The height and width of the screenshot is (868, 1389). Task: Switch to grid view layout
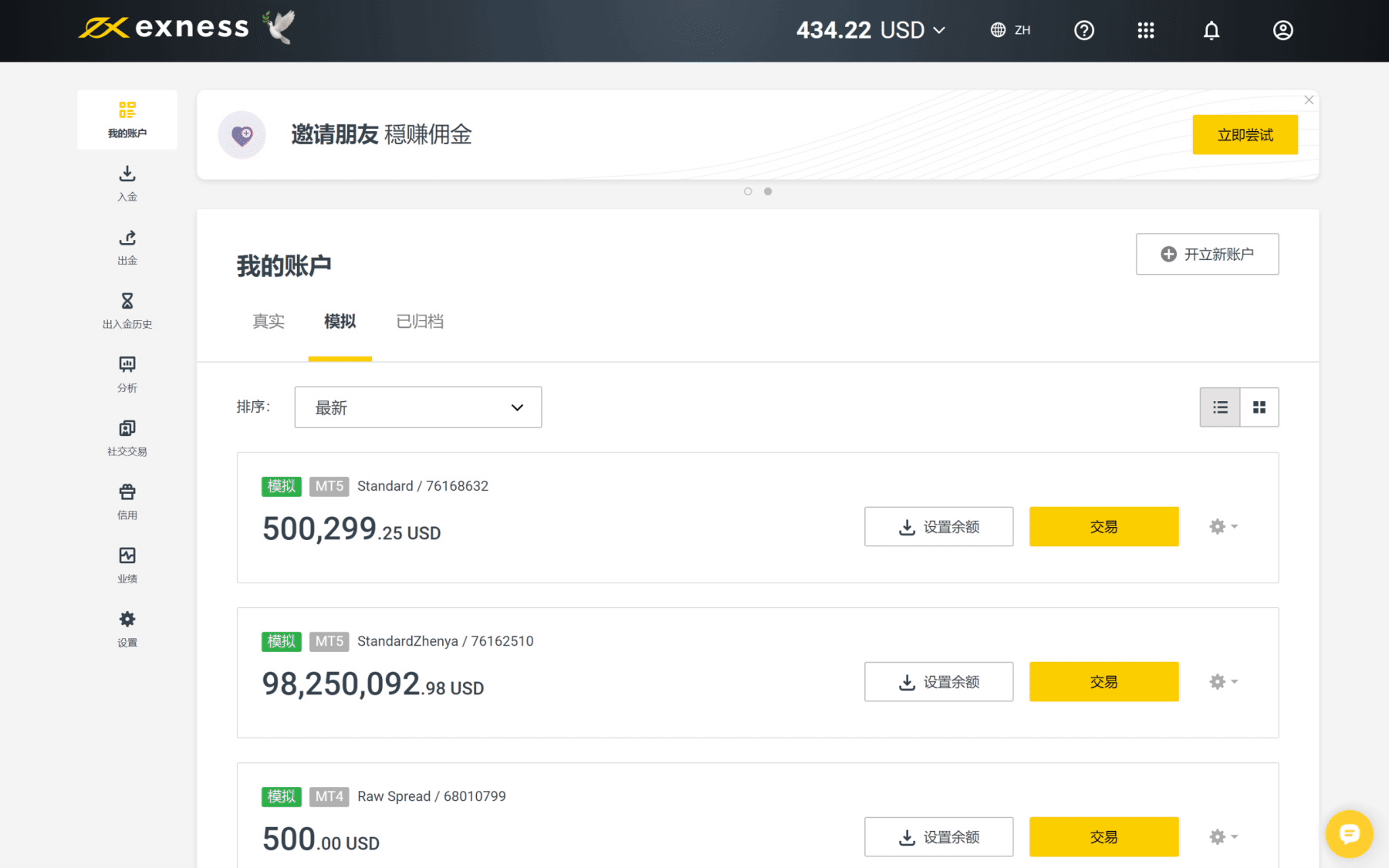[1259, 407]
